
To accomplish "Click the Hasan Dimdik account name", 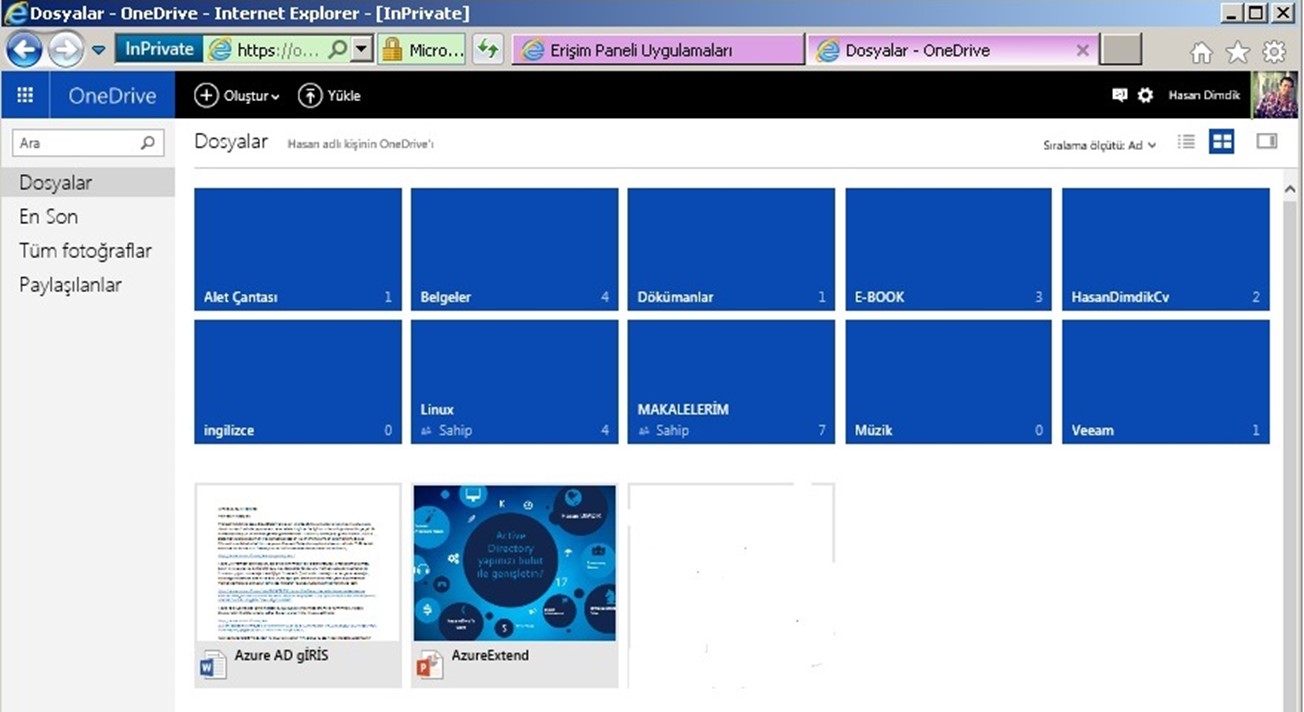I will click(x=1204, y=96).
